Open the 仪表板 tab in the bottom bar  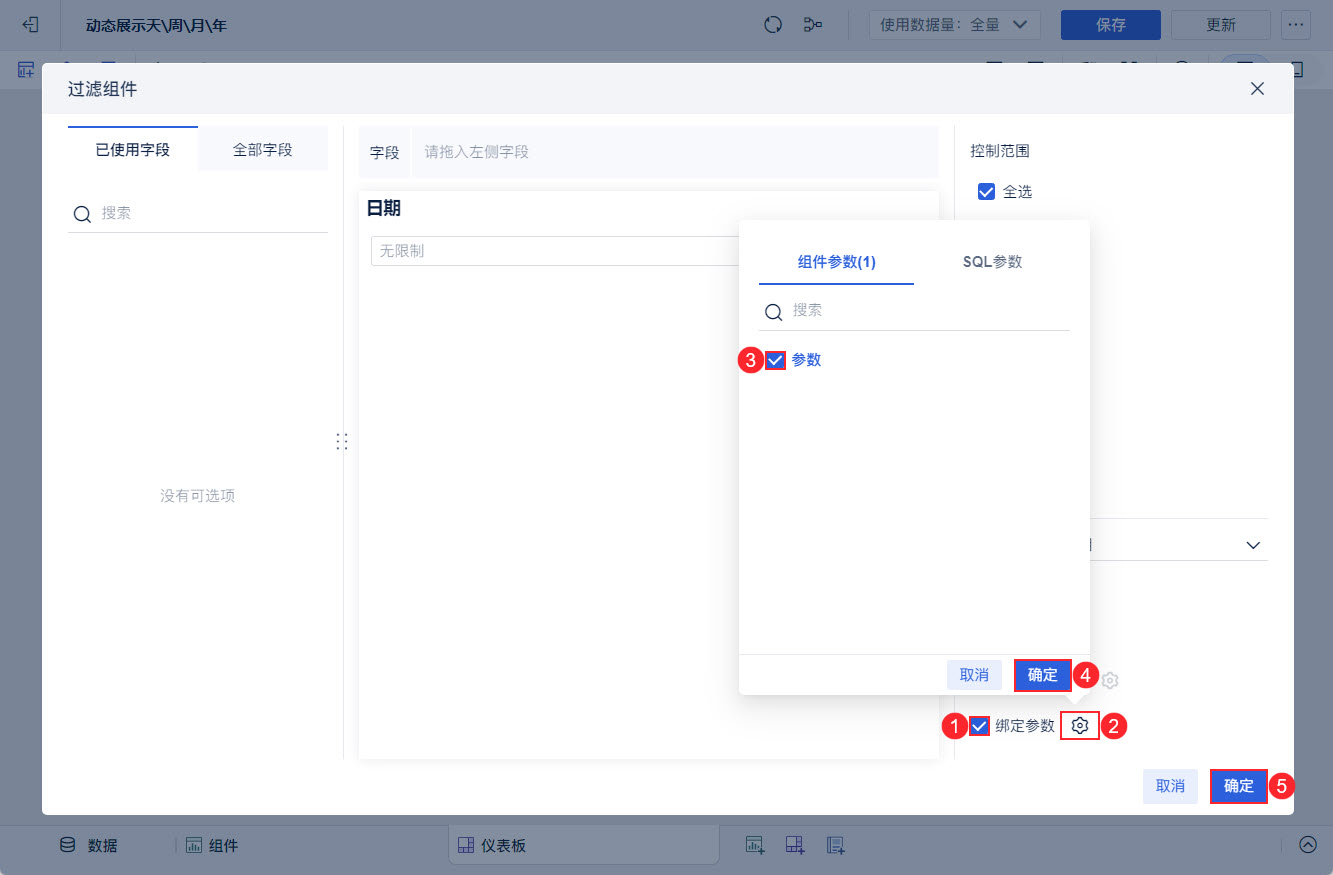point(584,845)
